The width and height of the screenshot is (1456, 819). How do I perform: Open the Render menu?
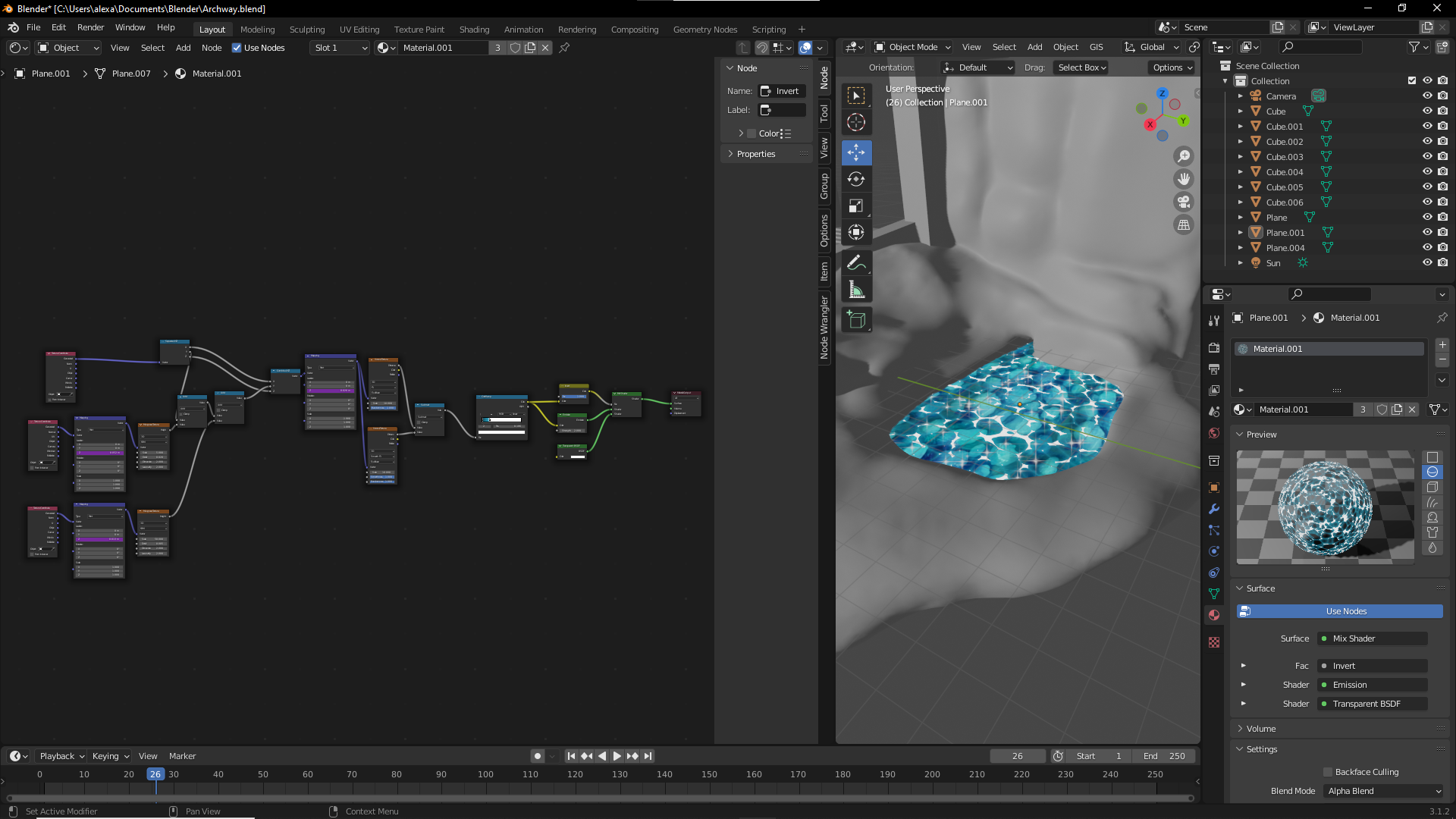point(90,27)
